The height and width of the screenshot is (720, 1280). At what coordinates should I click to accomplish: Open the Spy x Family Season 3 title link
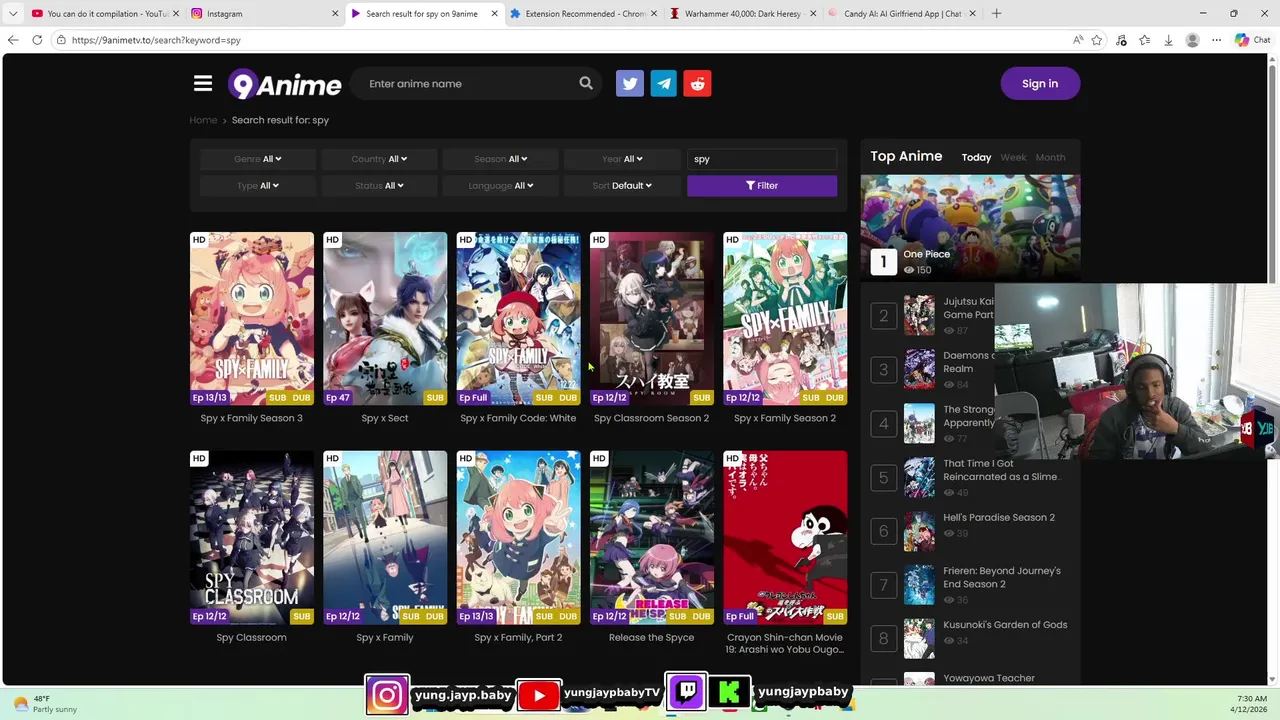251,418
